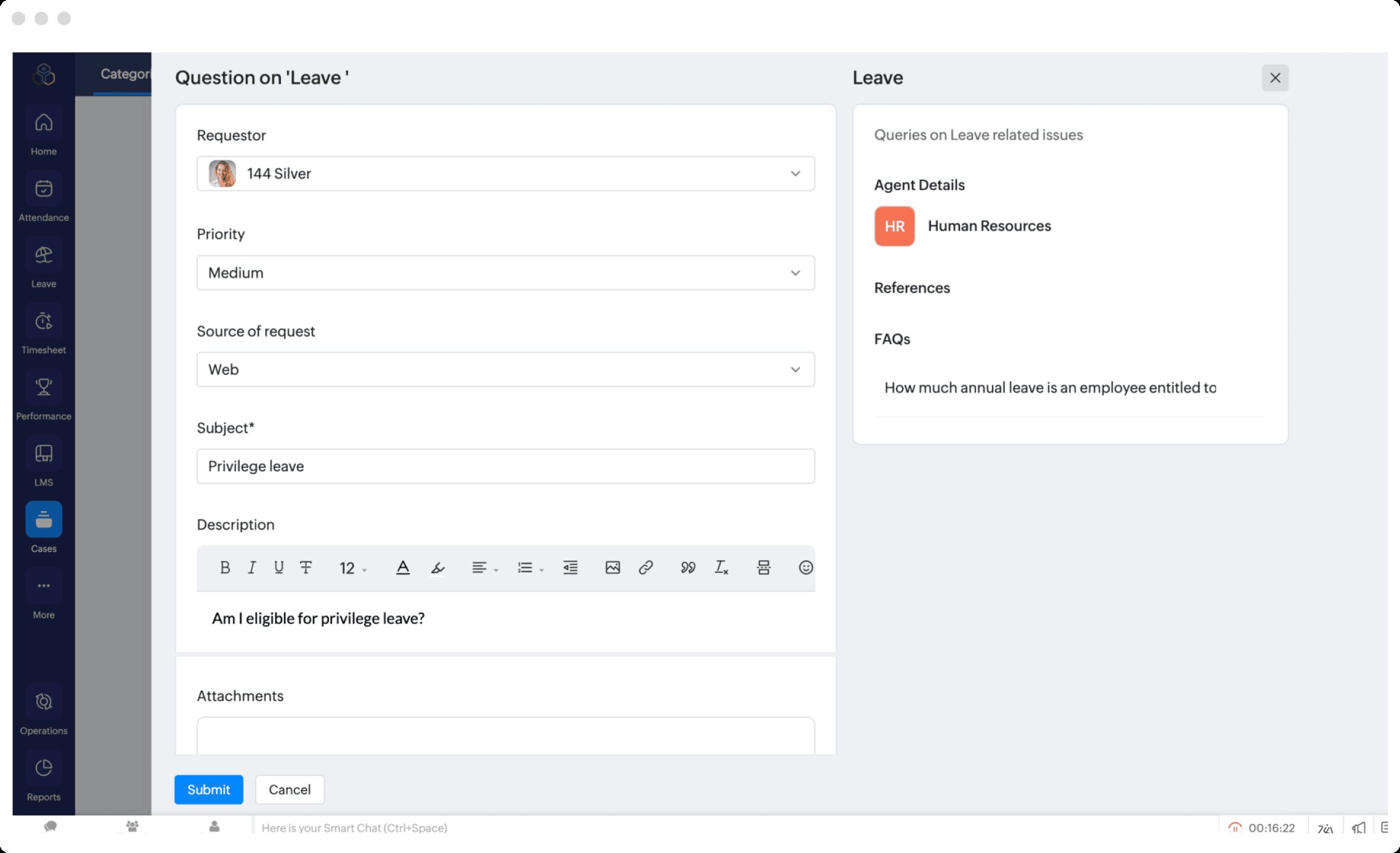Open the LMS menu item in sidebar

pos(43,454)
